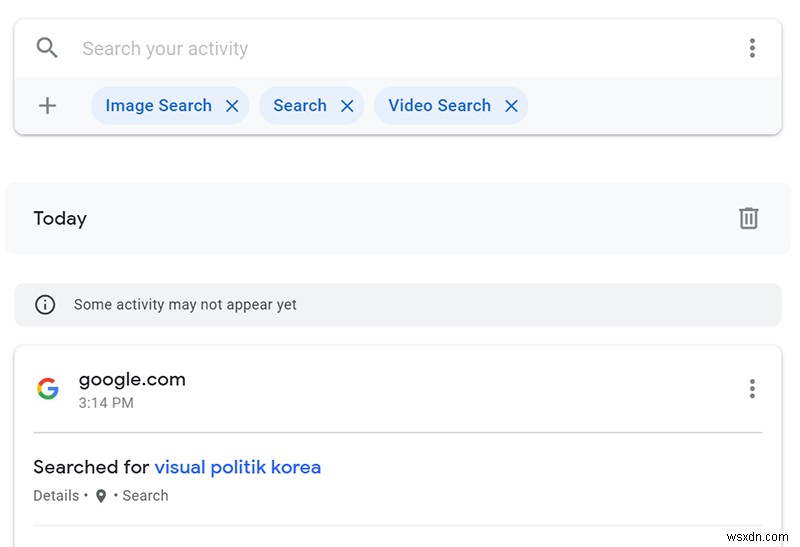This screenshot has width=800, height=547.
Task: Remove the Search filter chip
Action: (347, 106)
